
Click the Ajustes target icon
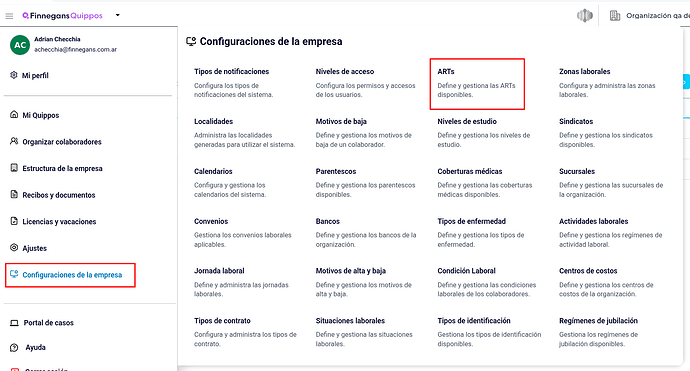tap(14, 247)
